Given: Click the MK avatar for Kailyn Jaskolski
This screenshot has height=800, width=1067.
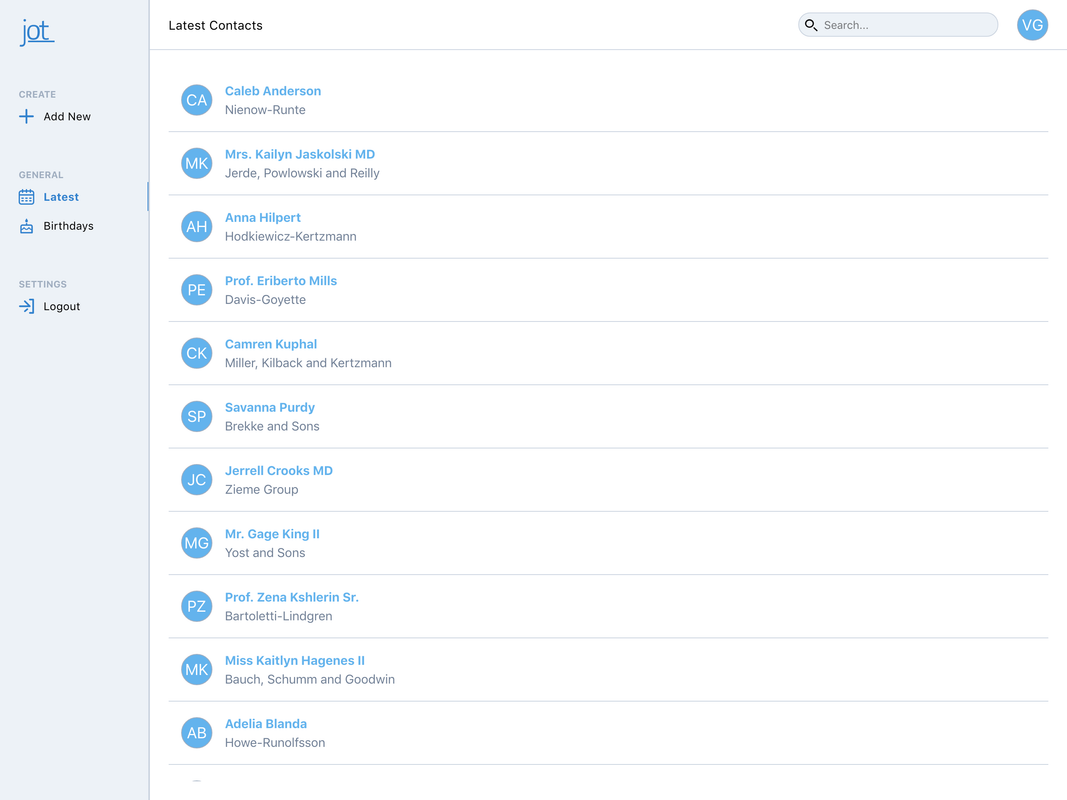Looking at the screenshot, I should click(197, 163).
